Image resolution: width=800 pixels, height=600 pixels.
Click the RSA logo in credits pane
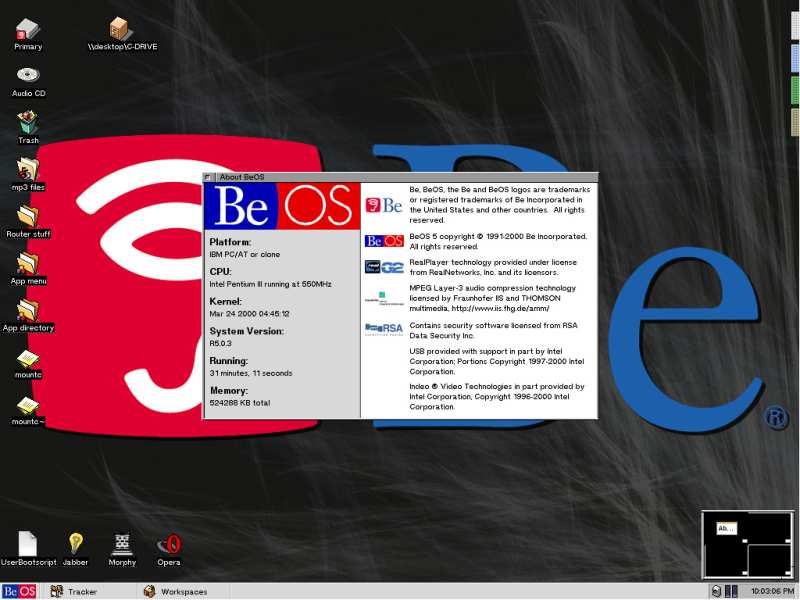coord(384,329)
